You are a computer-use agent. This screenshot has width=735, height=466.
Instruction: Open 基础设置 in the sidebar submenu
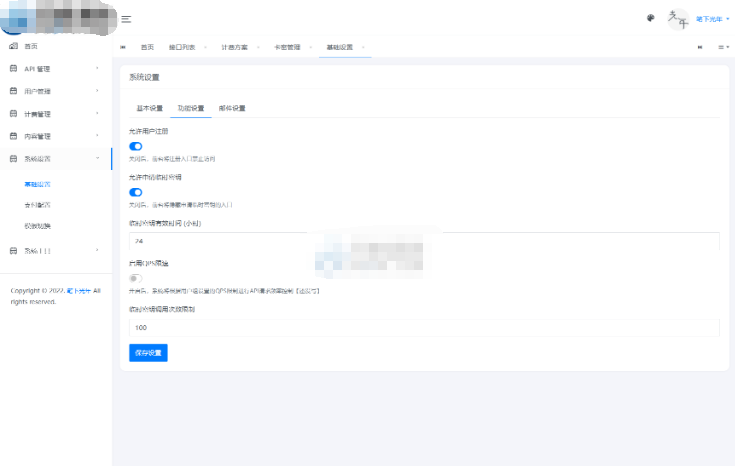click(x=38, y=184)
